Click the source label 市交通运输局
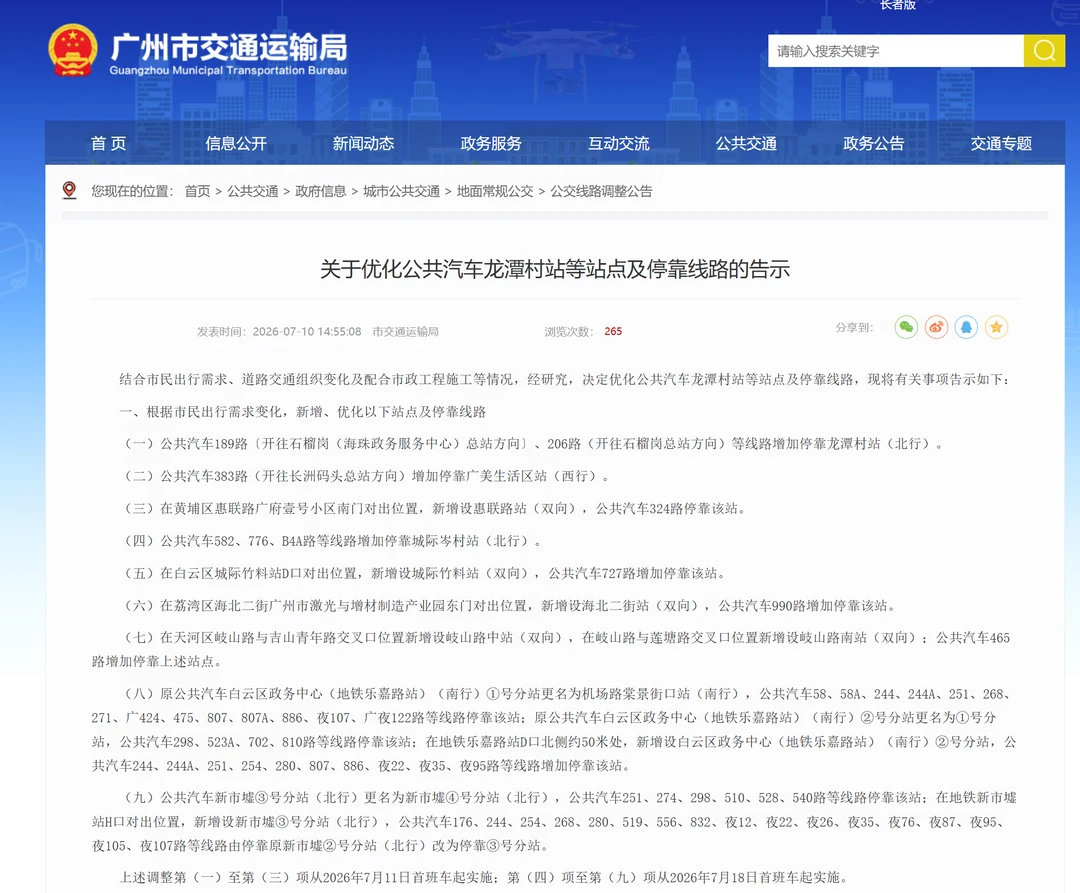This screenshot has height=893, width=1080. pos(405,332)
